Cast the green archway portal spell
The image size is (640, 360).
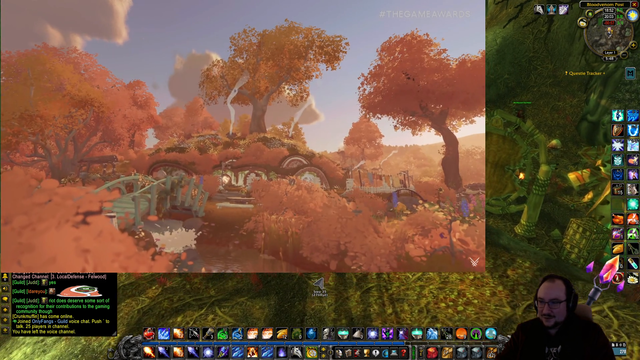(x=476, y=333)
